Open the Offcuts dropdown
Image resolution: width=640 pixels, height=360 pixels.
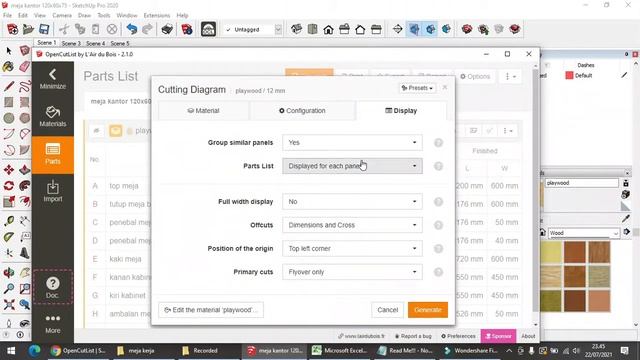click(352, 225)
